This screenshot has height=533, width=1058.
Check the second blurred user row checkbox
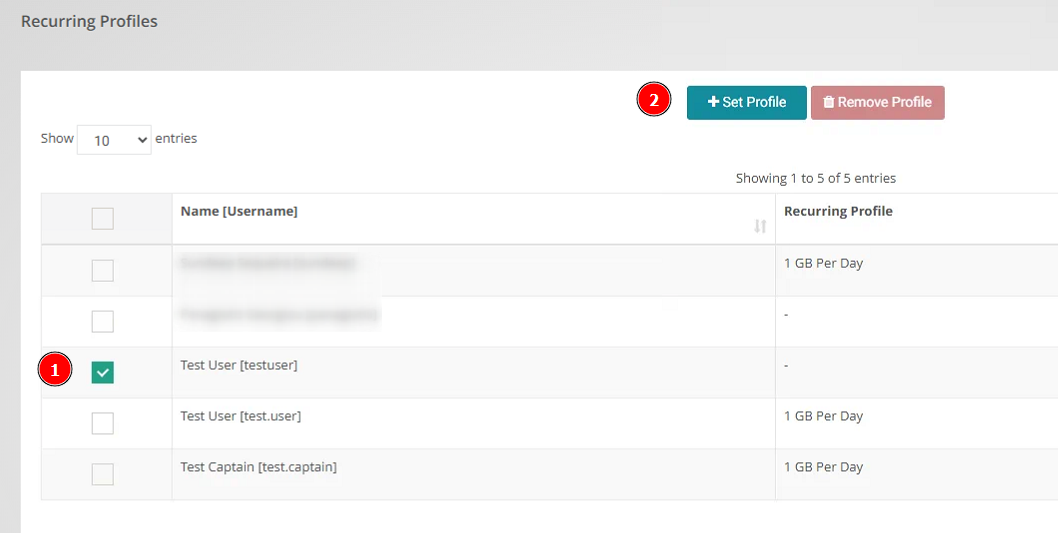point(103,321)
